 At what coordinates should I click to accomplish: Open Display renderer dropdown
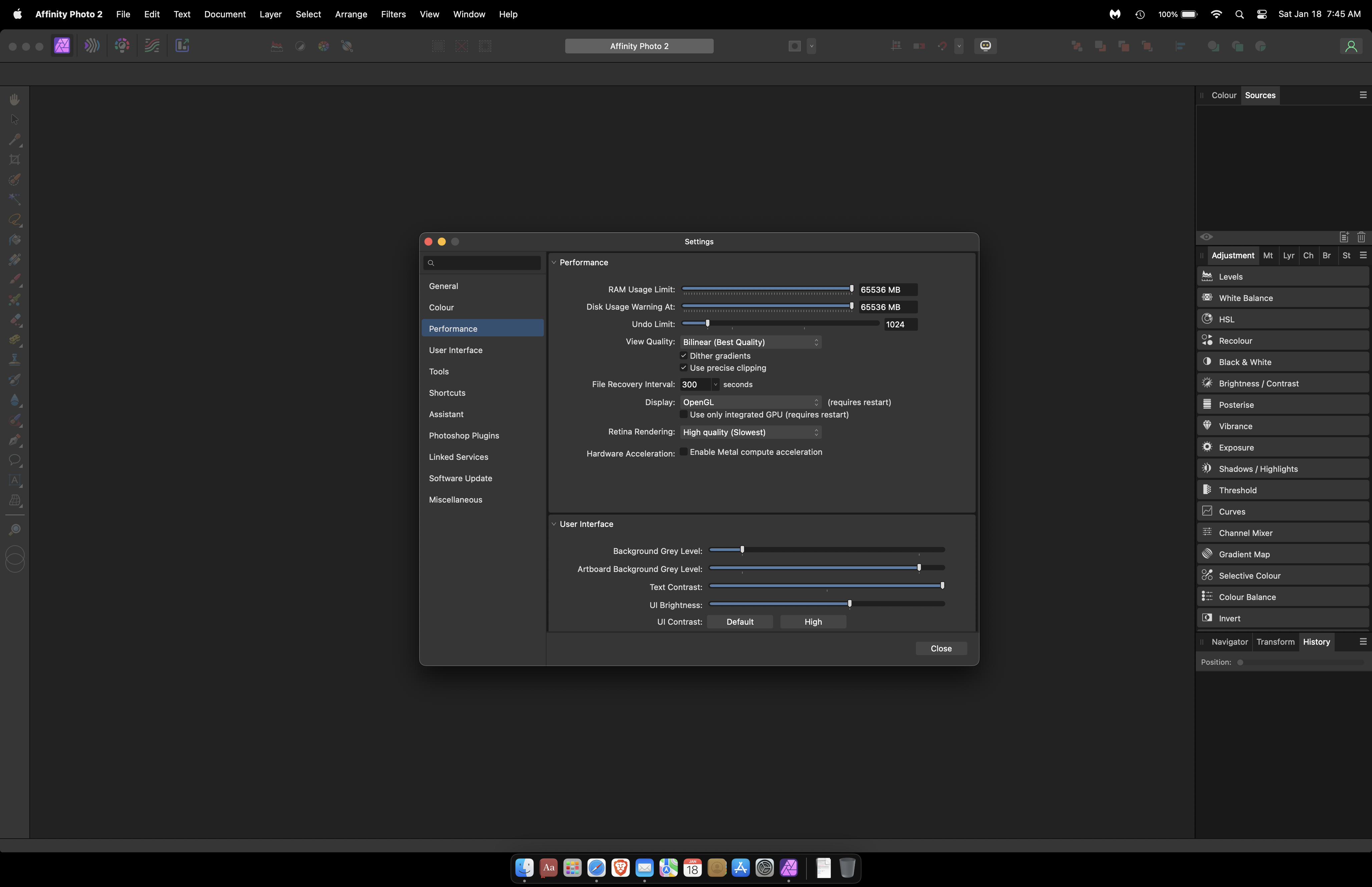pyautogui.click(x=751, y=402)
